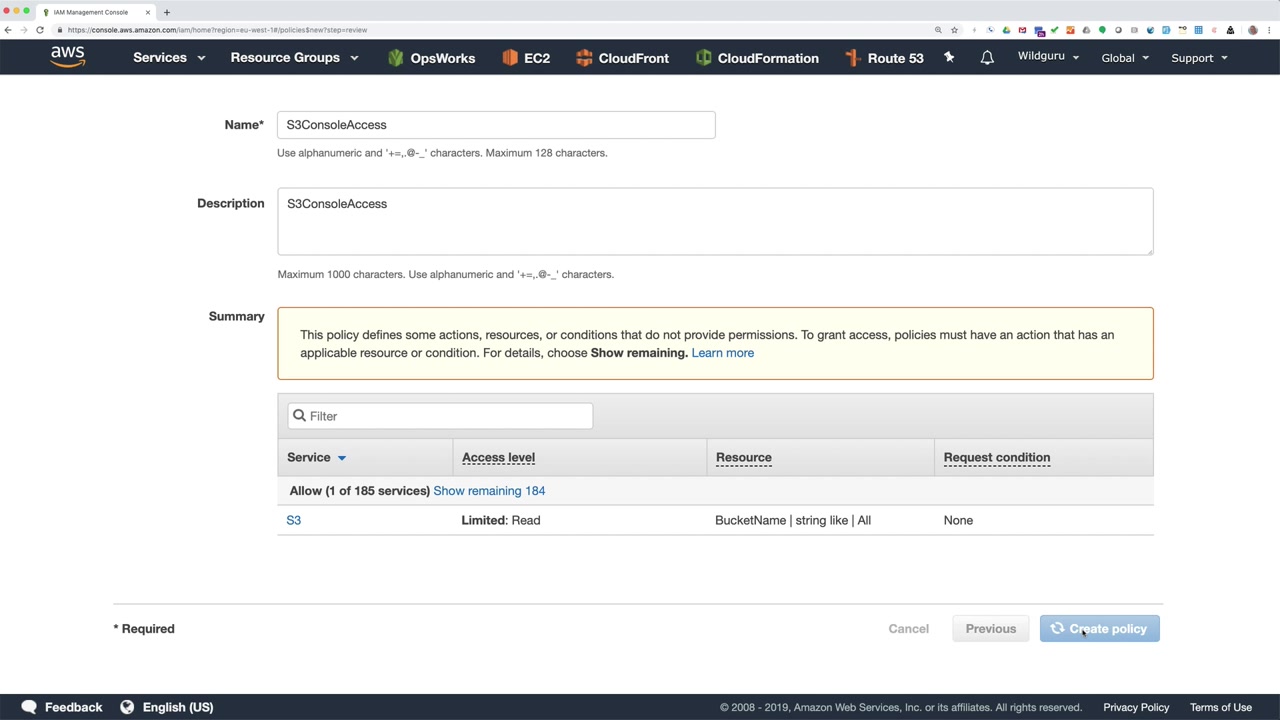The width and height of the screenshot is (1280, 720).
Task: Click the Show remaining 184 link
Action: coord(489,491)
